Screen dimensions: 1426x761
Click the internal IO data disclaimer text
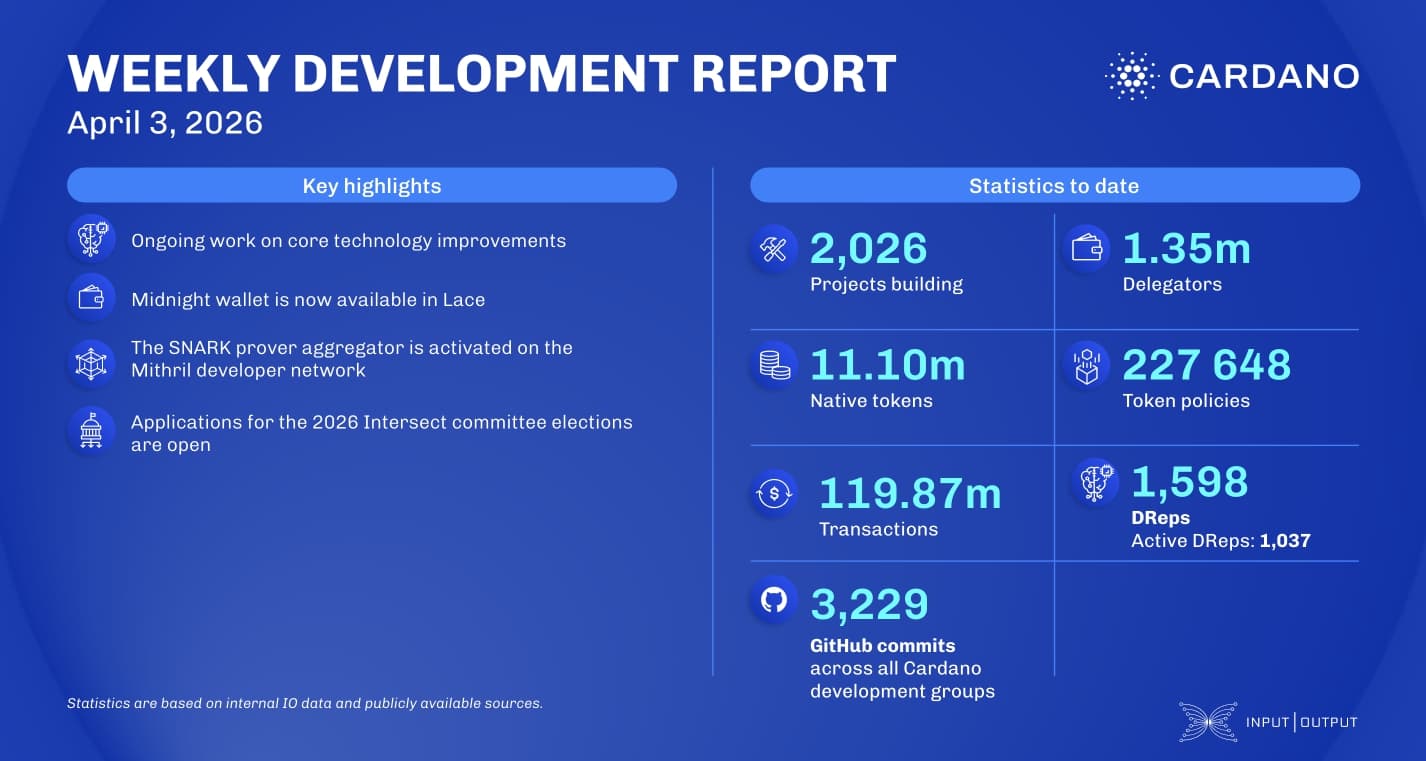(304, 703)
